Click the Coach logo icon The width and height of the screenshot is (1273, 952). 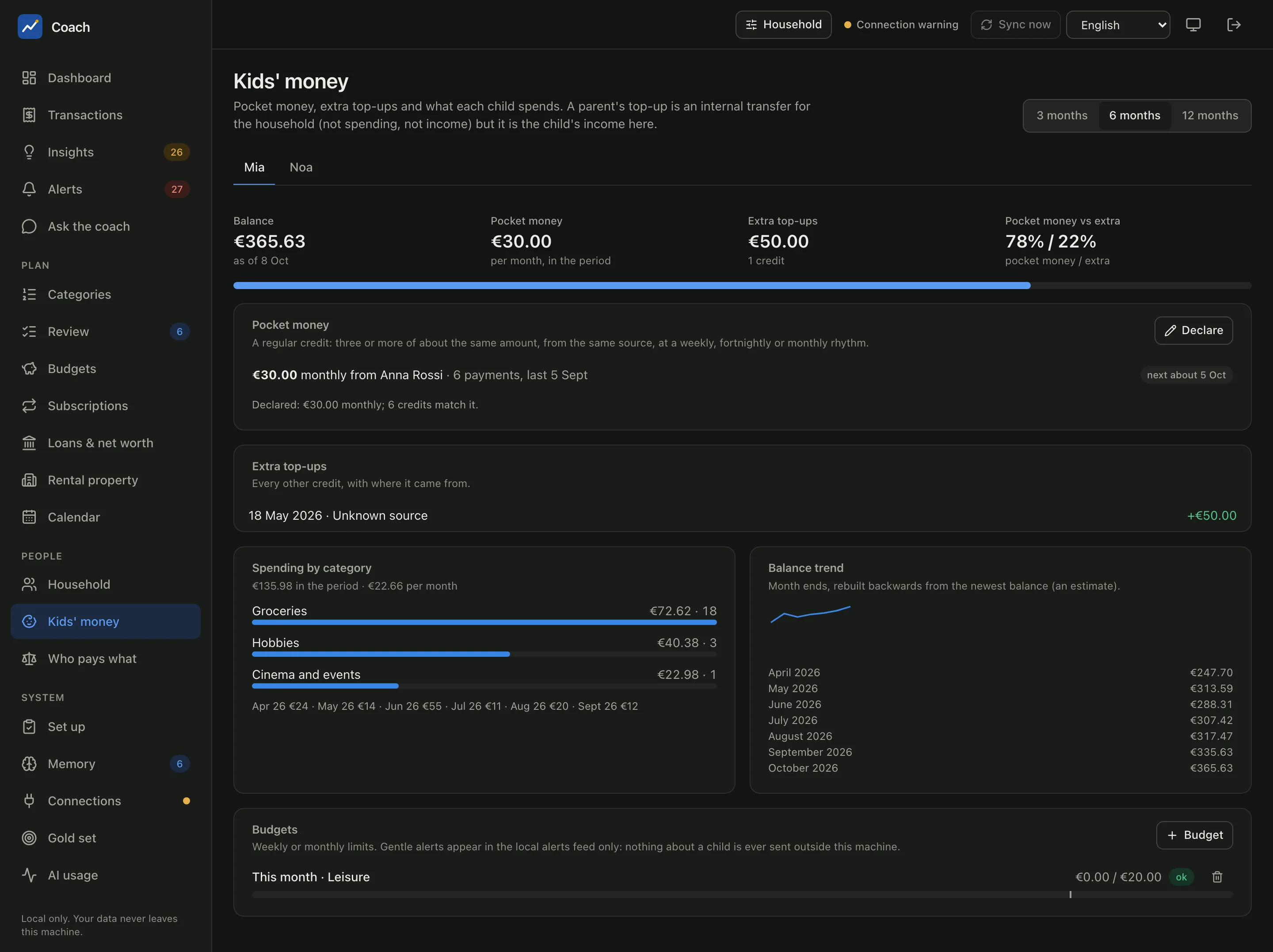pyautogui.click(x=30, y=27)
